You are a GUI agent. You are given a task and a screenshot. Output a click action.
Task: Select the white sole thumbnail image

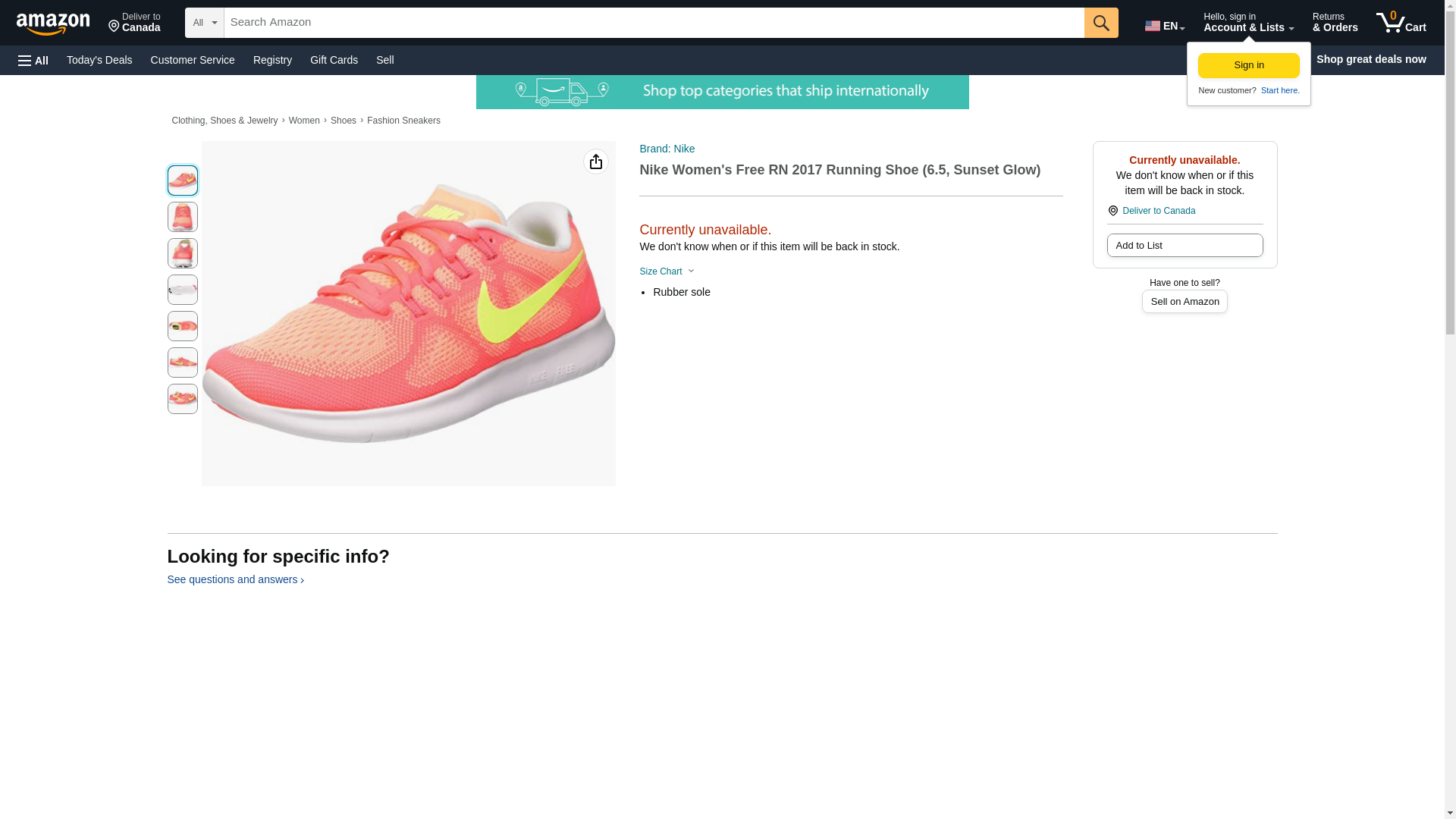[x=182, y=290]
